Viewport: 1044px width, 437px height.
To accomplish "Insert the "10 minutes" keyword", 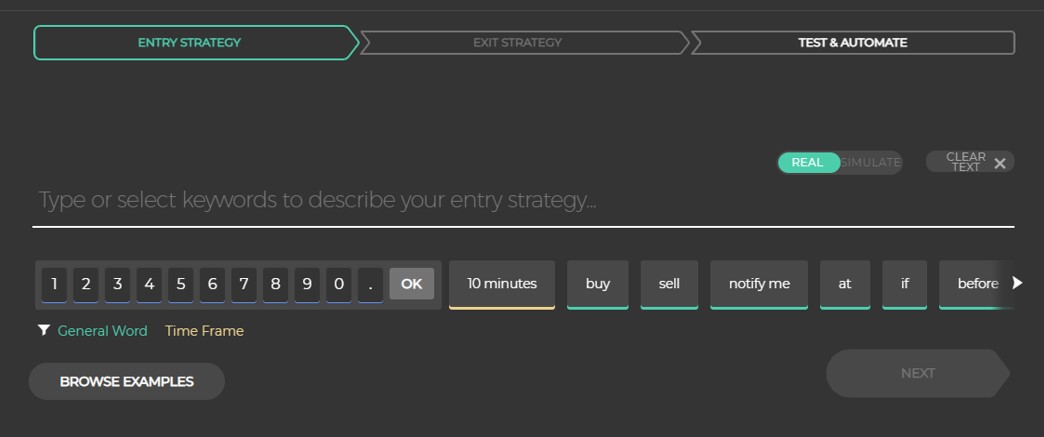I will tap(502, 284).
